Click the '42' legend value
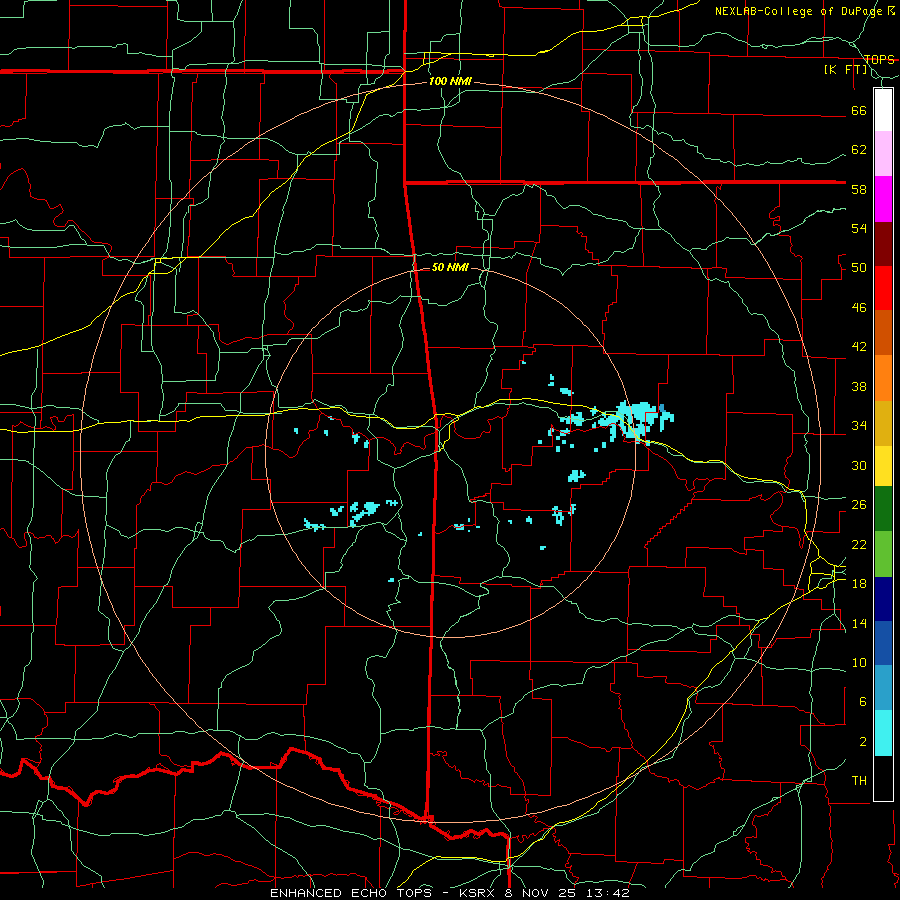Viewport: 900px width, 900px height. tap(859, 347)
